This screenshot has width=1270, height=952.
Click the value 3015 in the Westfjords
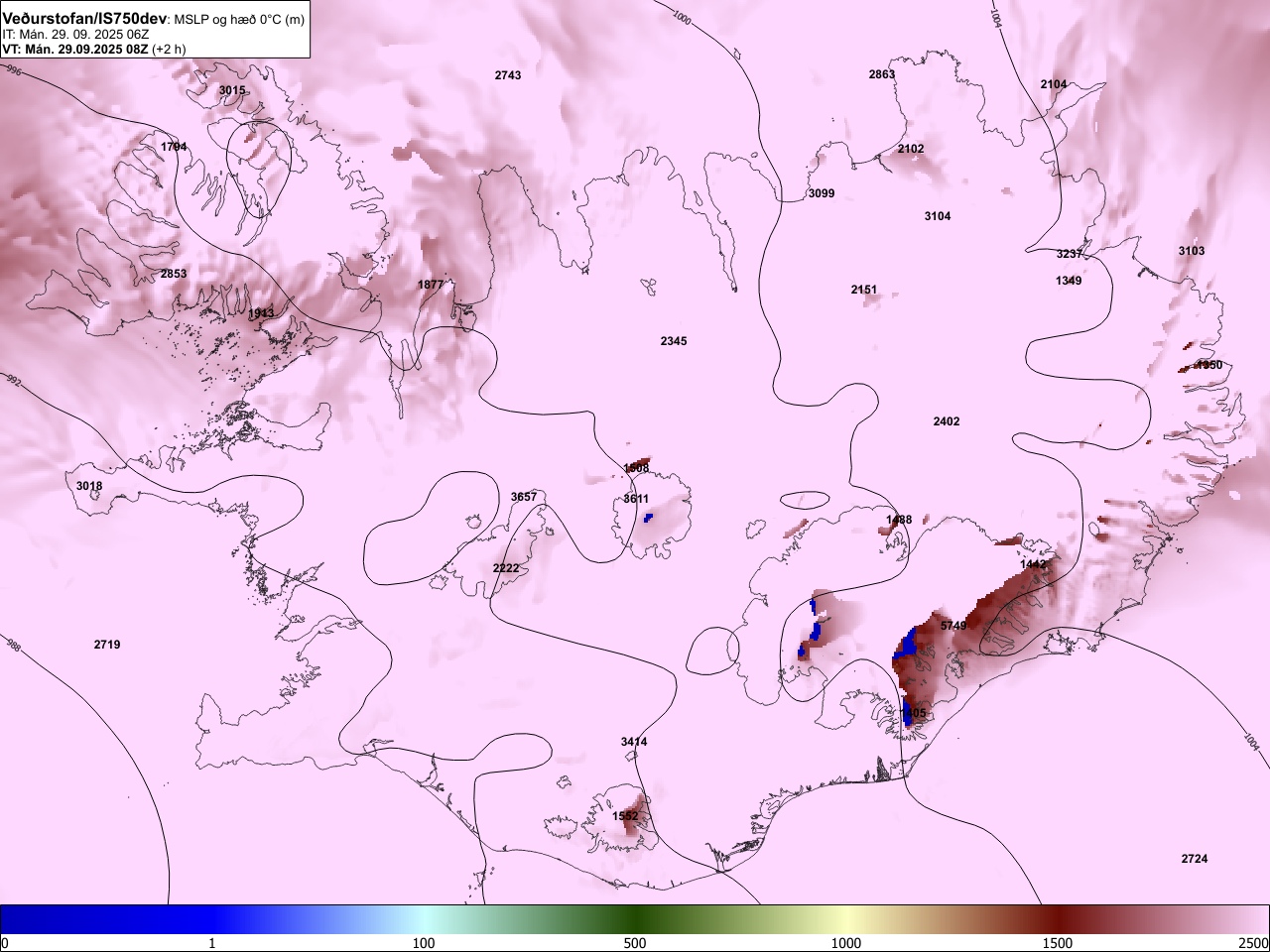232,90
